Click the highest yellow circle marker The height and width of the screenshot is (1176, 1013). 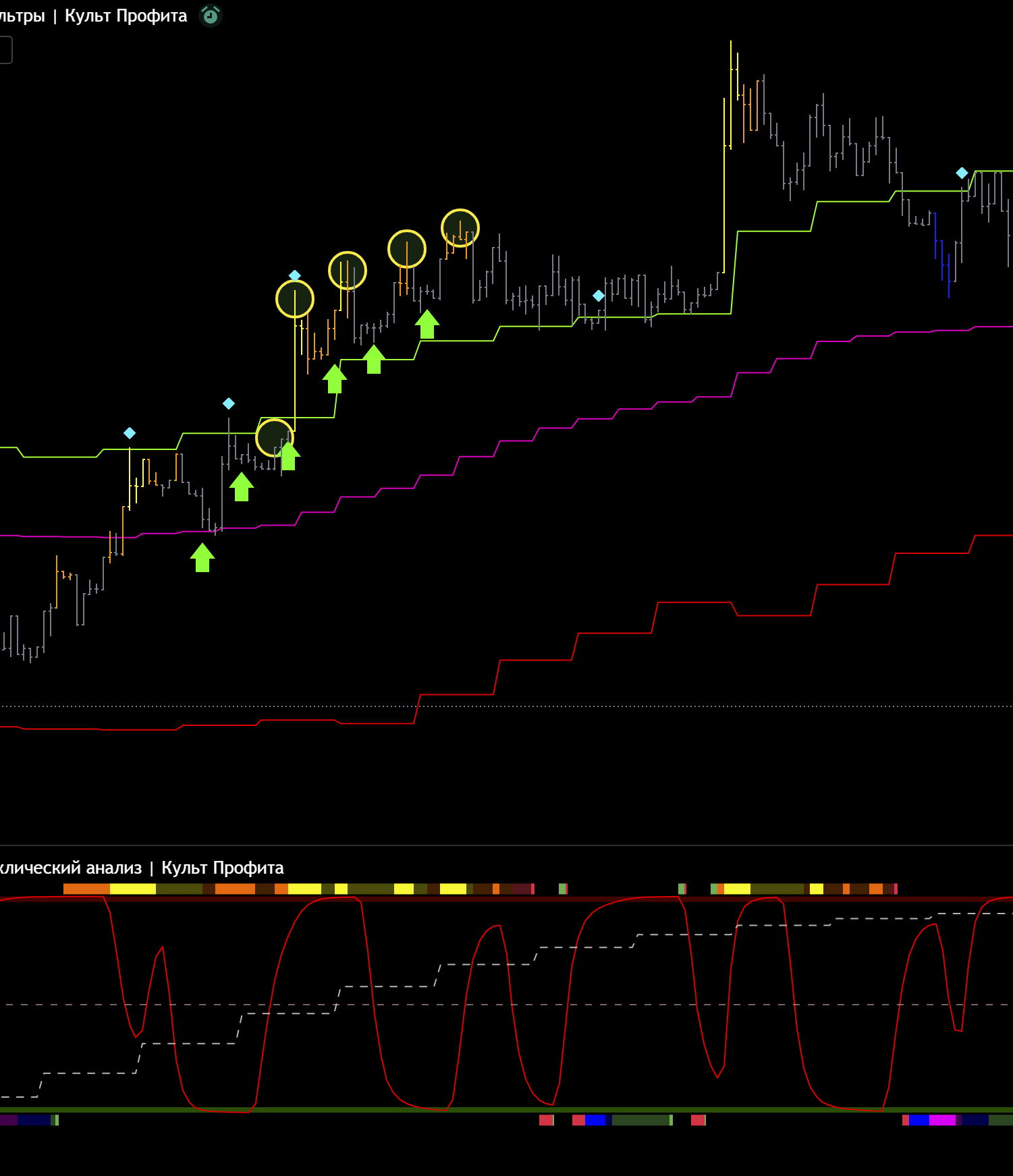[460, 228]
